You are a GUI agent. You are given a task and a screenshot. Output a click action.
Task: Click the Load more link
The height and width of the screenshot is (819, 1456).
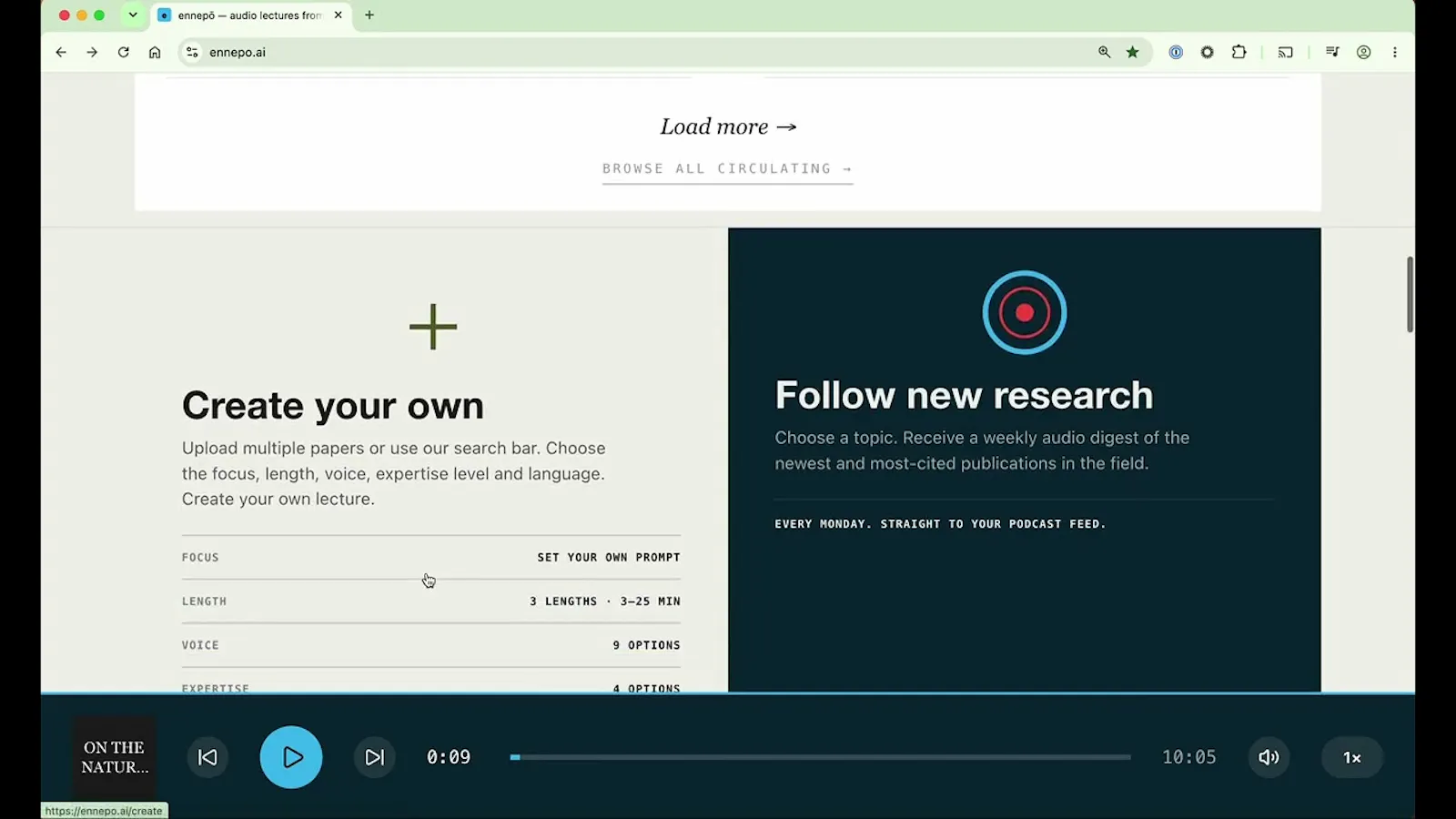(728, 126)
